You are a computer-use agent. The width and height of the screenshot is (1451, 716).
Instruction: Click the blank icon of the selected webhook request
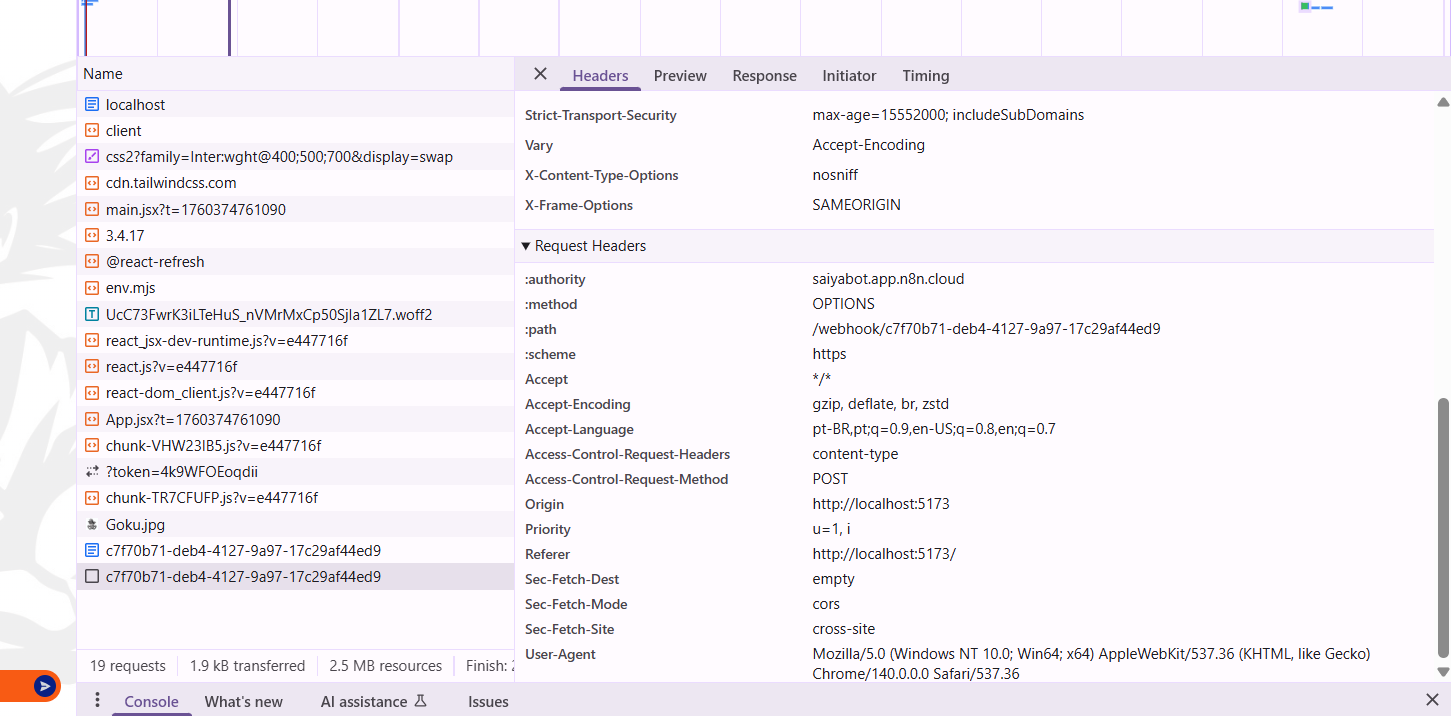coord(92,577)
